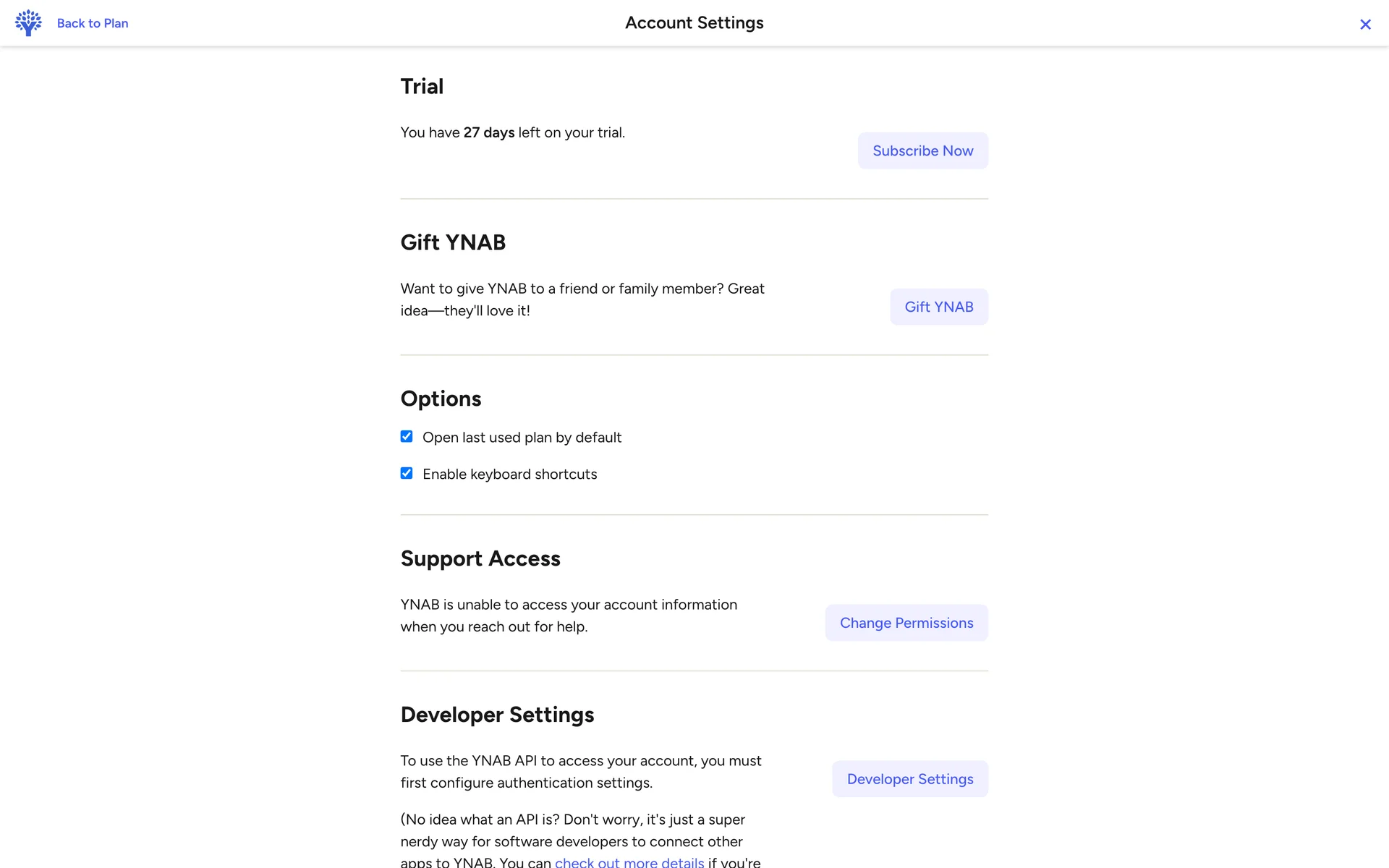Image resolution: width=1389 pixels, height=868 pixels.
Task: Open Change Permissions for support access
Action: [906, 623]
